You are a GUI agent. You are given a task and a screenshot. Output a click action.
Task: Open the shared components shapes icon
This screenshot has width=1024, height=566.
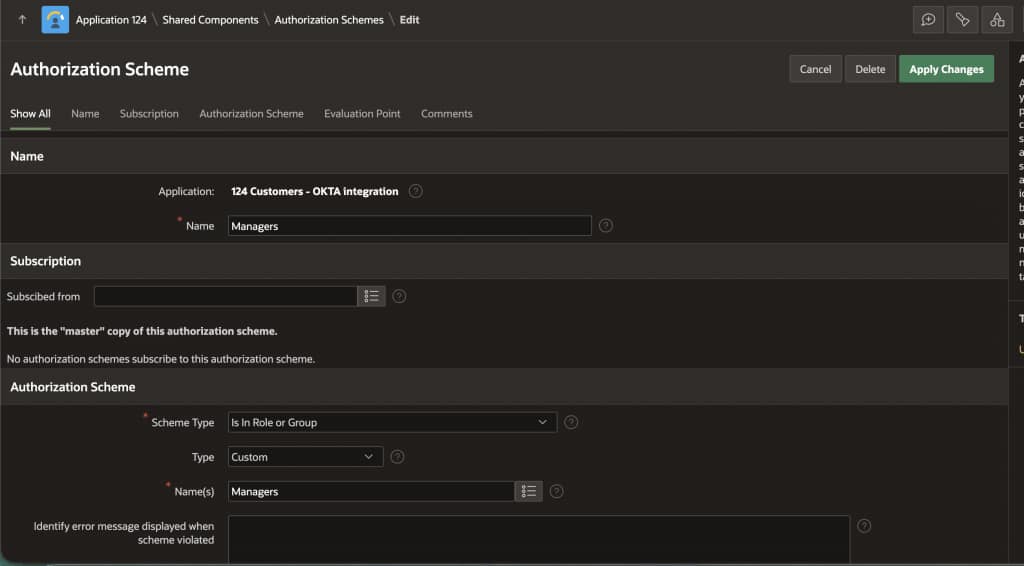click(997, 20)
